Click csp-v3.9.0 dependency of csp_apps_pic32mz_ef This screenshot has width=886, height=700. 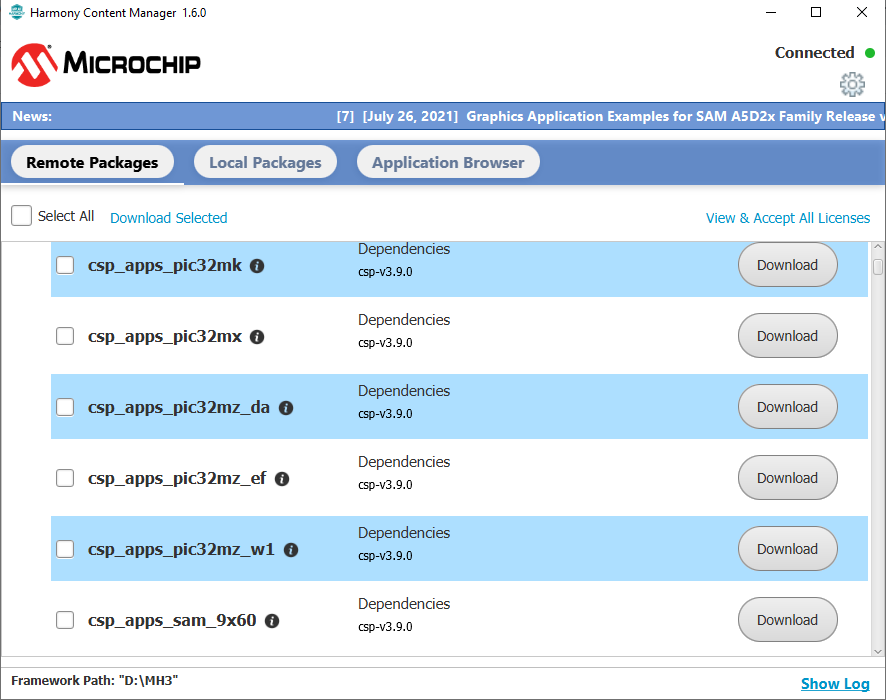coord(385,485)
